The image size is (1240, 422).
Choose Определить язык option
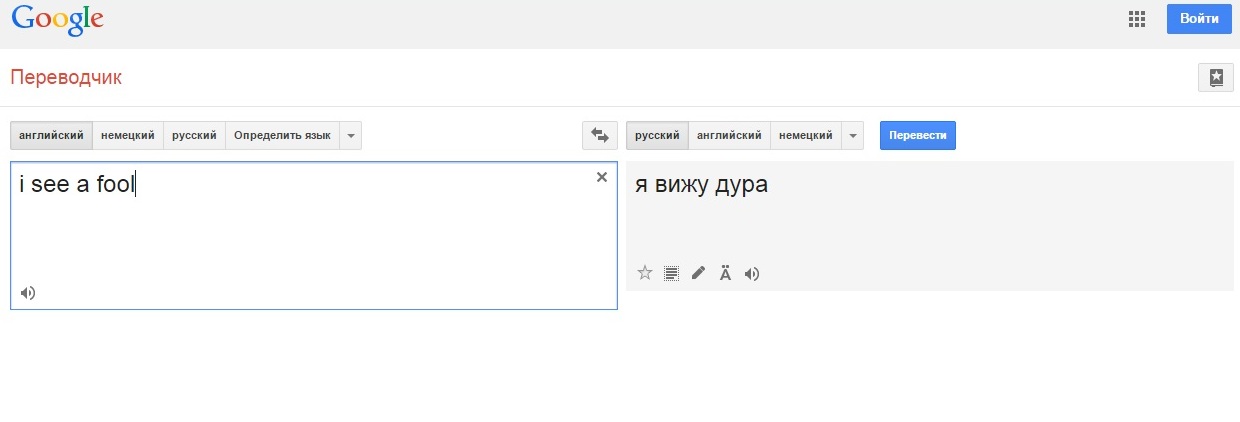tap(282, 135)
